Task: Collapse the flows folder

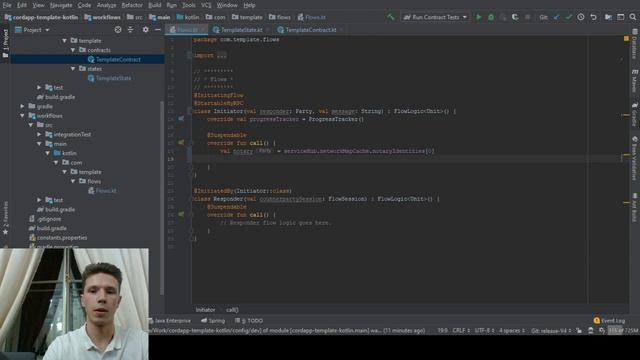Action: [73, 181]
